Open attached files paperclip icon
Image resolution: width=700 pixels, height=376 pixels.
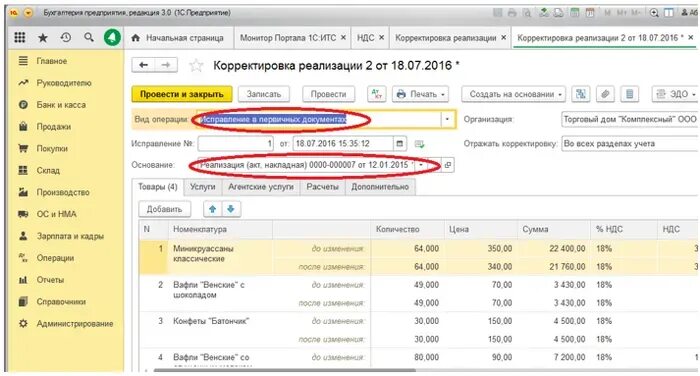coord(605,94)
